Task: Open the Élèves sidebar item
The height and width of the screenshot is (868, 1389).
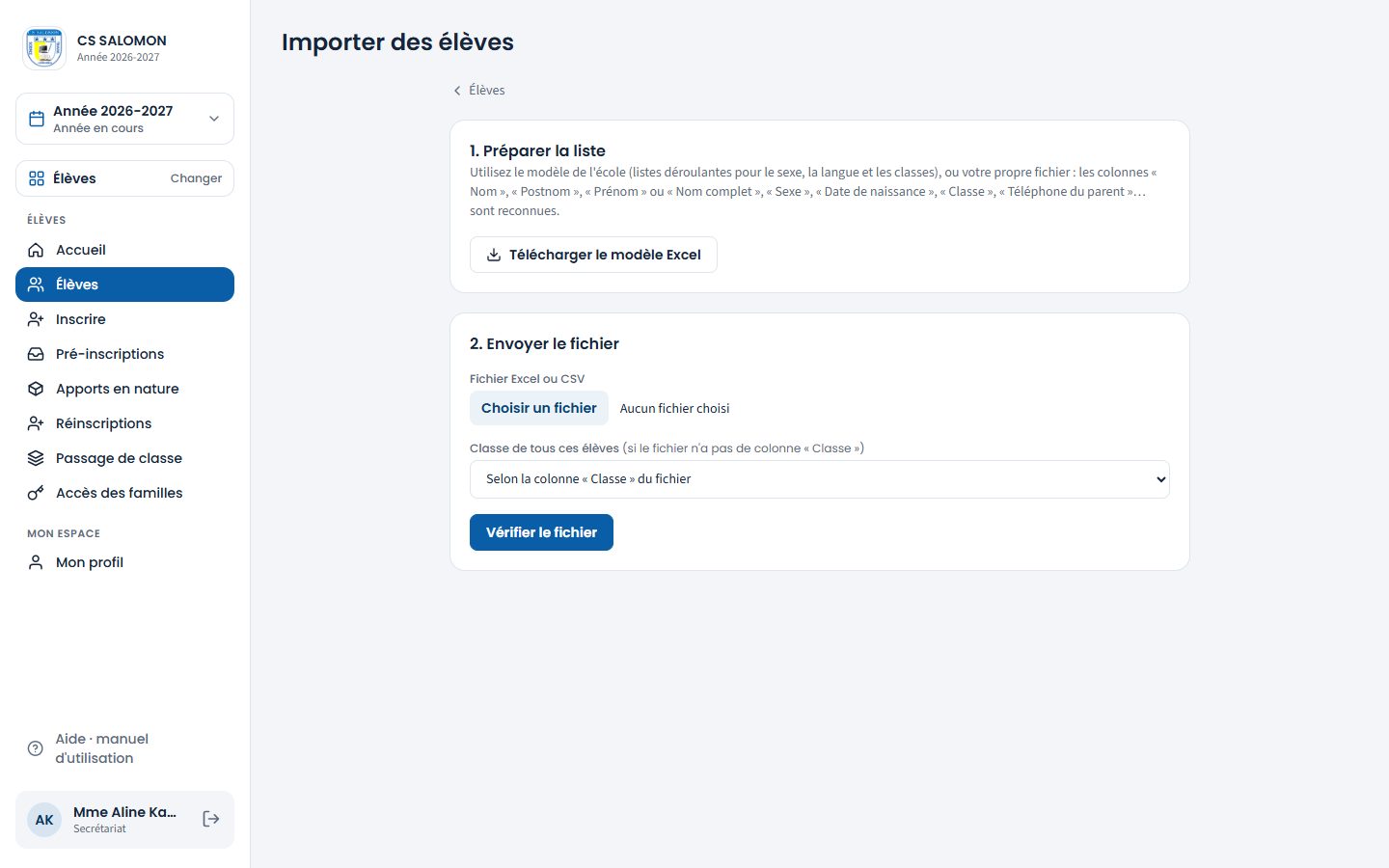Action: [124, 285]
